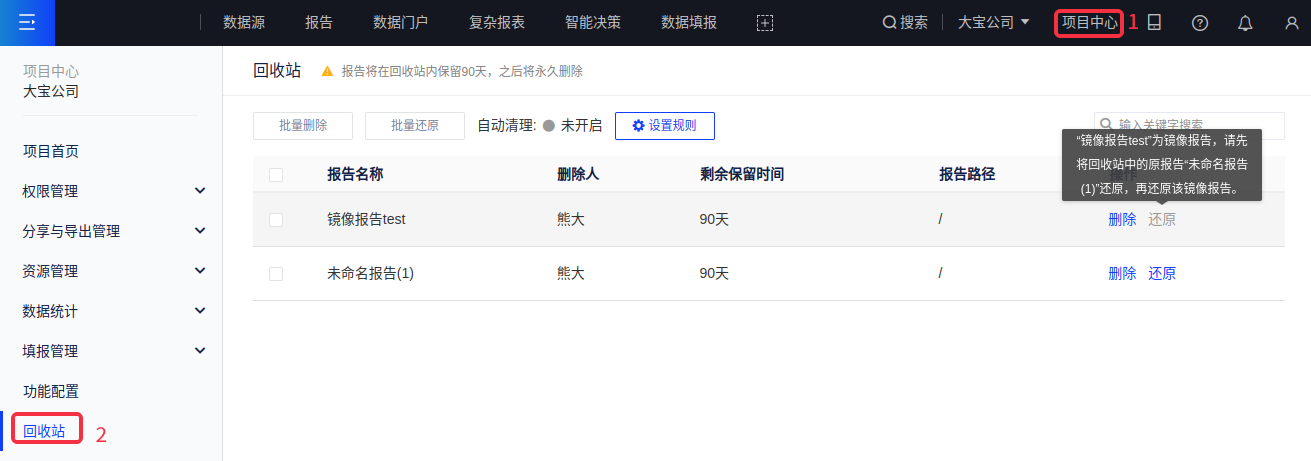Click 还原 for 未命名报告(1)
1311x461 pixels.
coord(1162,274)
